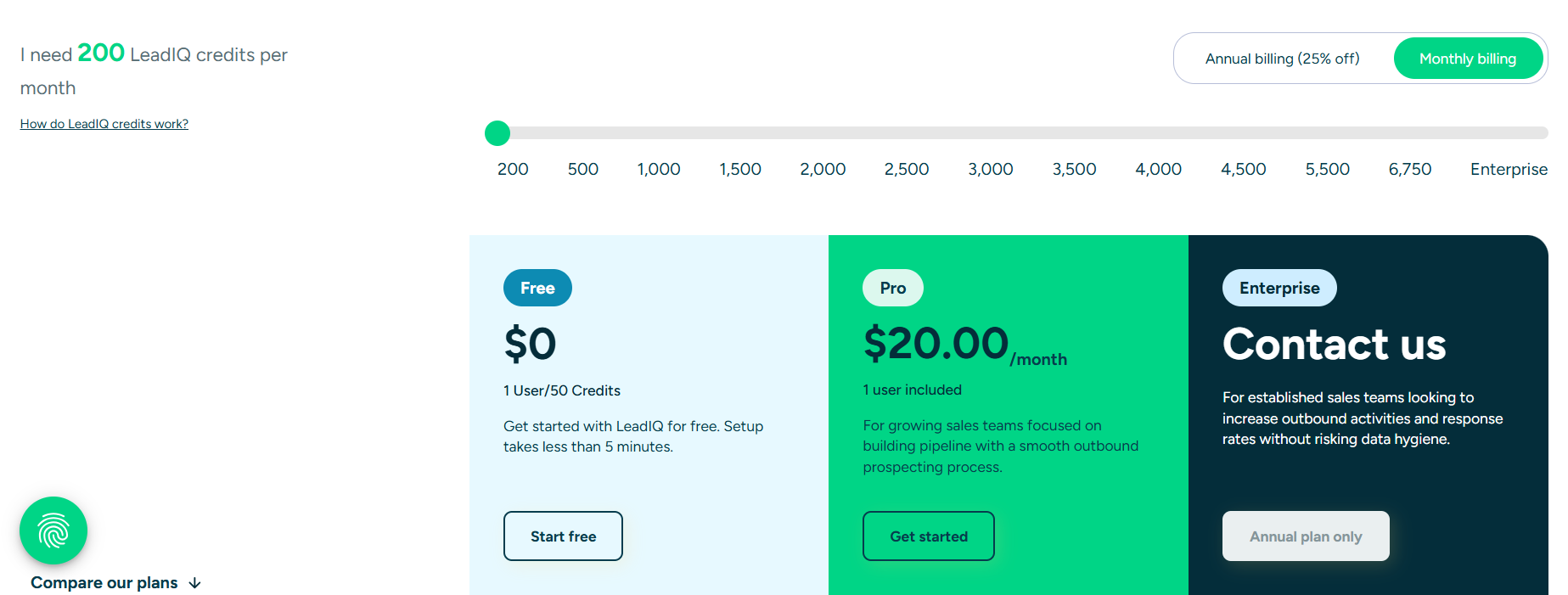The width and height of the screenshot is (1568, 595).
Task: Select 6,750 on the credits scale
Action: click(x=1409, y=169)
